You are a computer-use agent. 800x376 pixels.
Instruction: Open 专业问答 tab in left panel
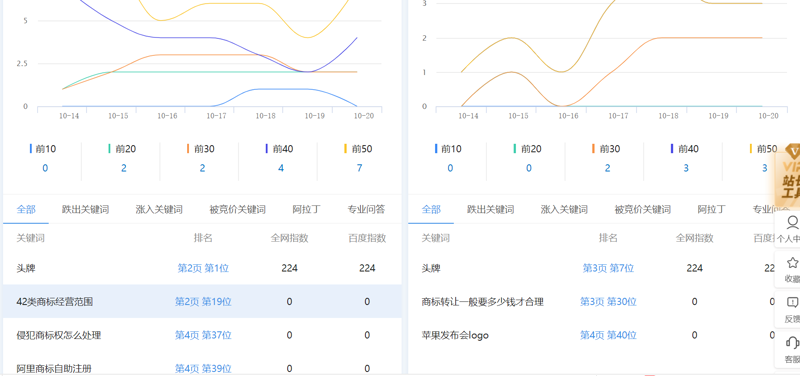[366, 209]
